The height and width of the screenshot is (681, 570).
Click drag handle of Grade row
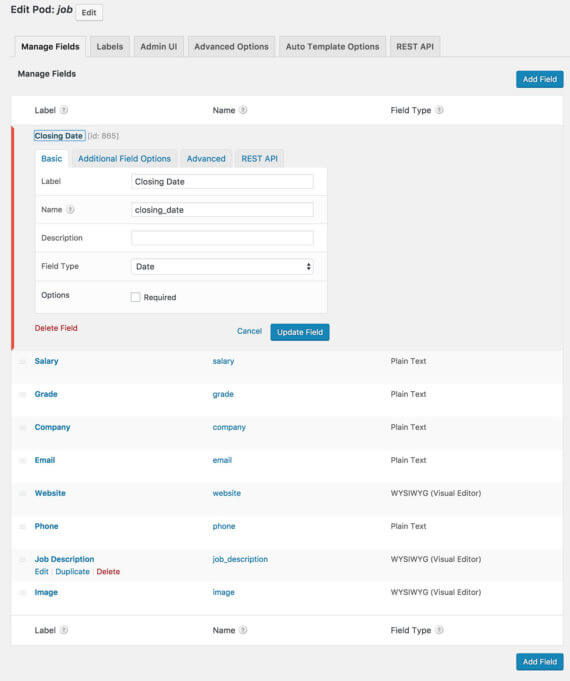pos(23,394)
